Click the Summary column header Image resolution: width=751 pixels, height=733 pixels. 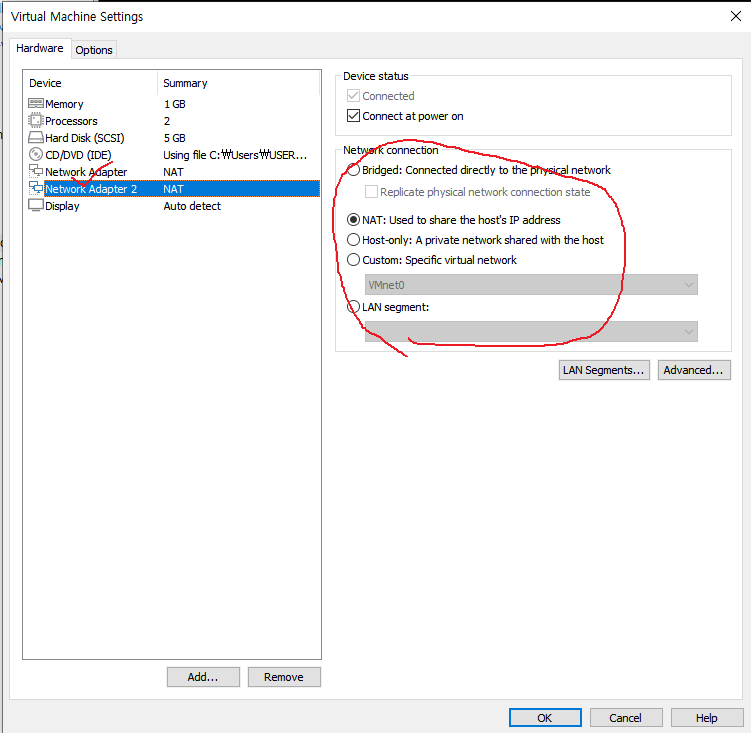tap(238, 83)
